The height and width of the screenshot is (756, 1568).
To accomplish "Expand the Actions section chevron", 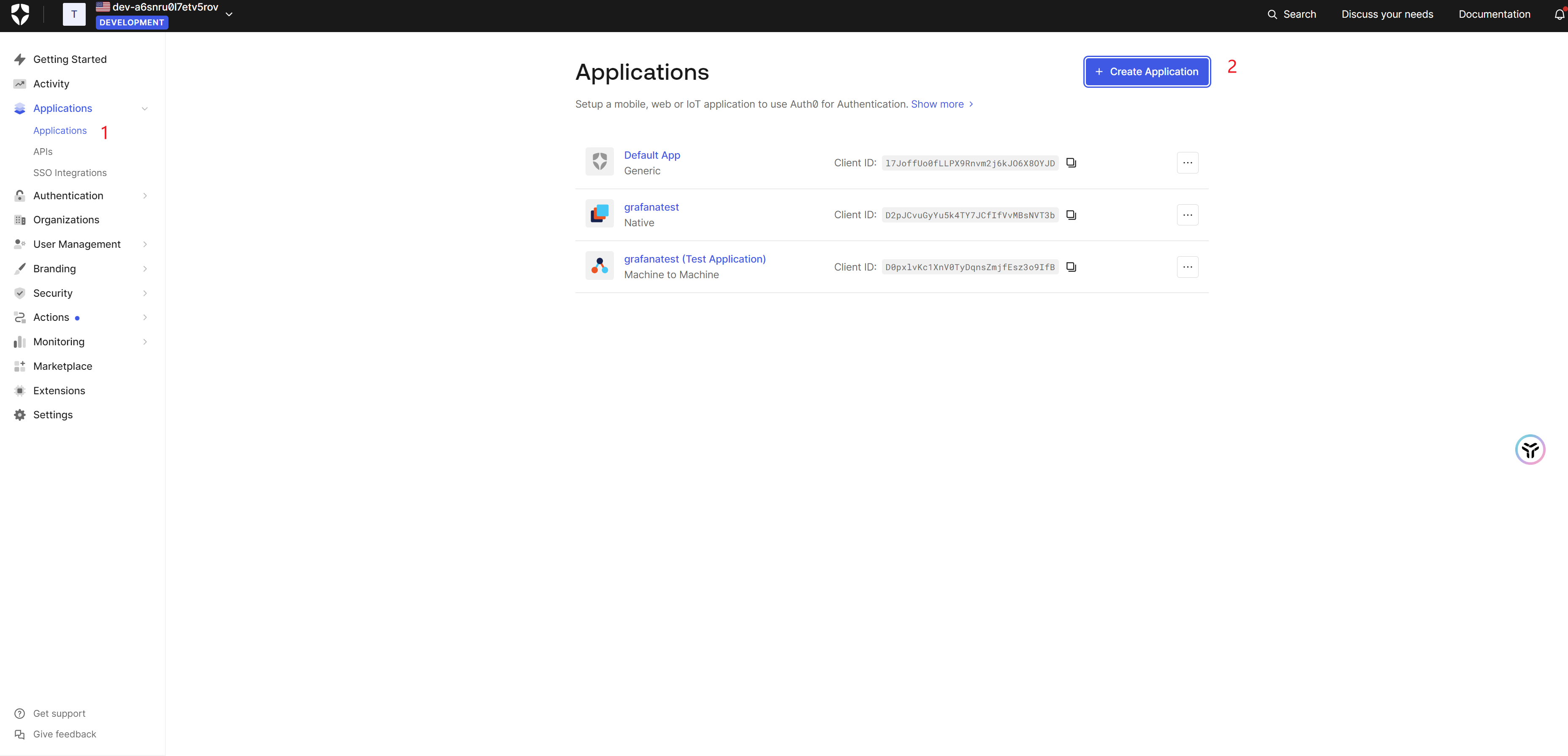I will pos(145,317).
